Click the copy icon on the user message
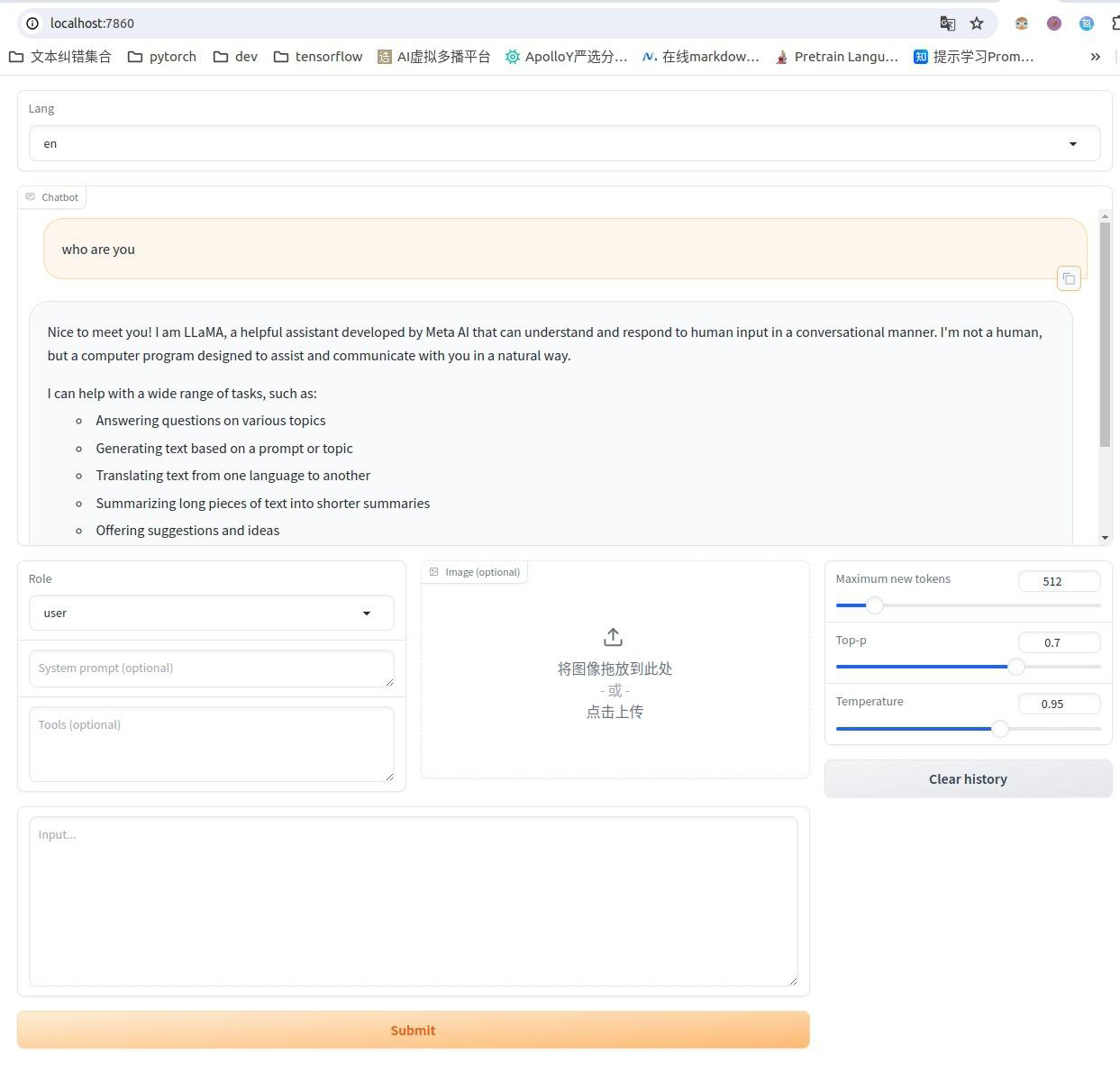Viewport: 1120px width, 1073px height. [x=1069, y=278]
